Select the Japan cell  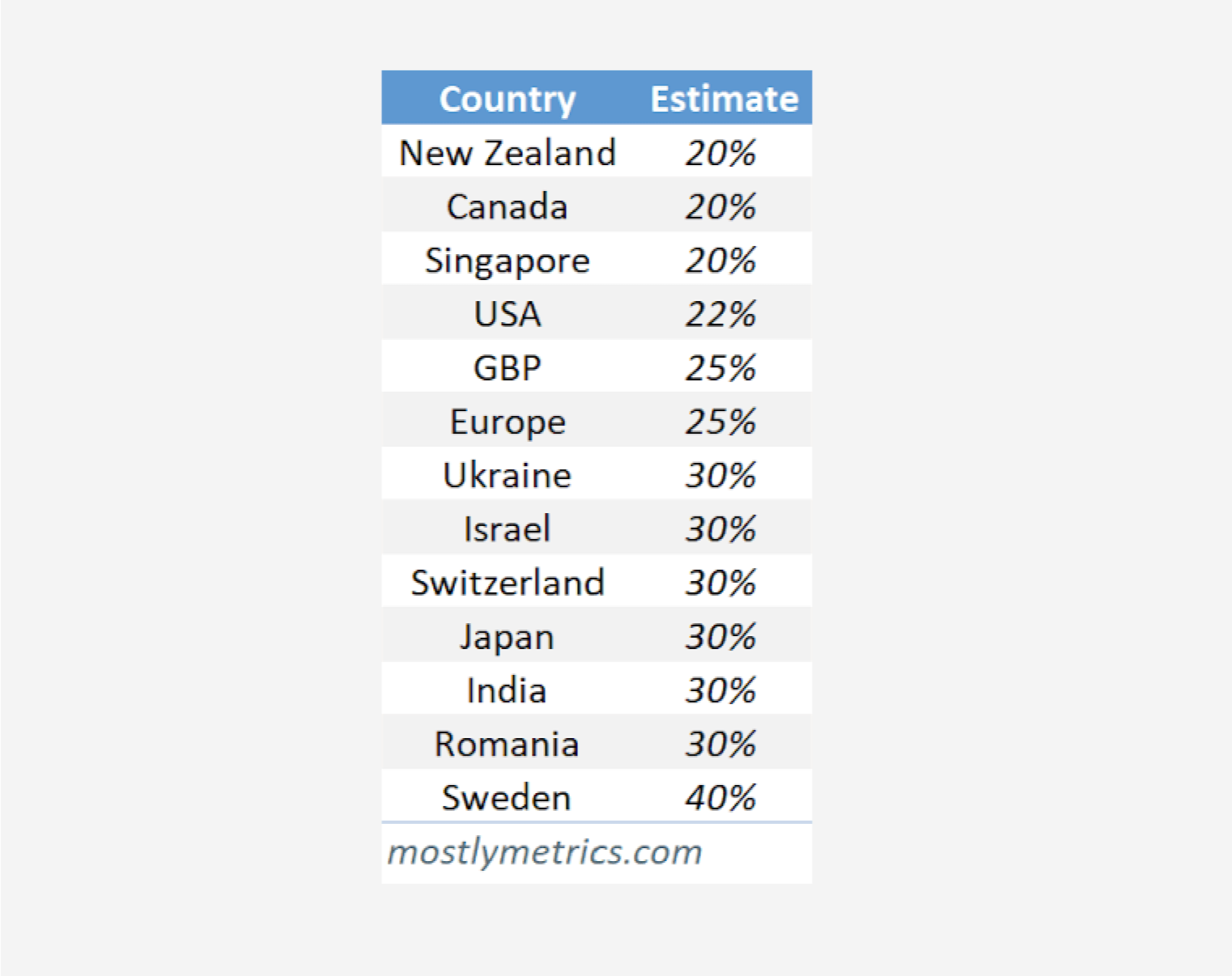pyautogui.click(x=507, y=637)
